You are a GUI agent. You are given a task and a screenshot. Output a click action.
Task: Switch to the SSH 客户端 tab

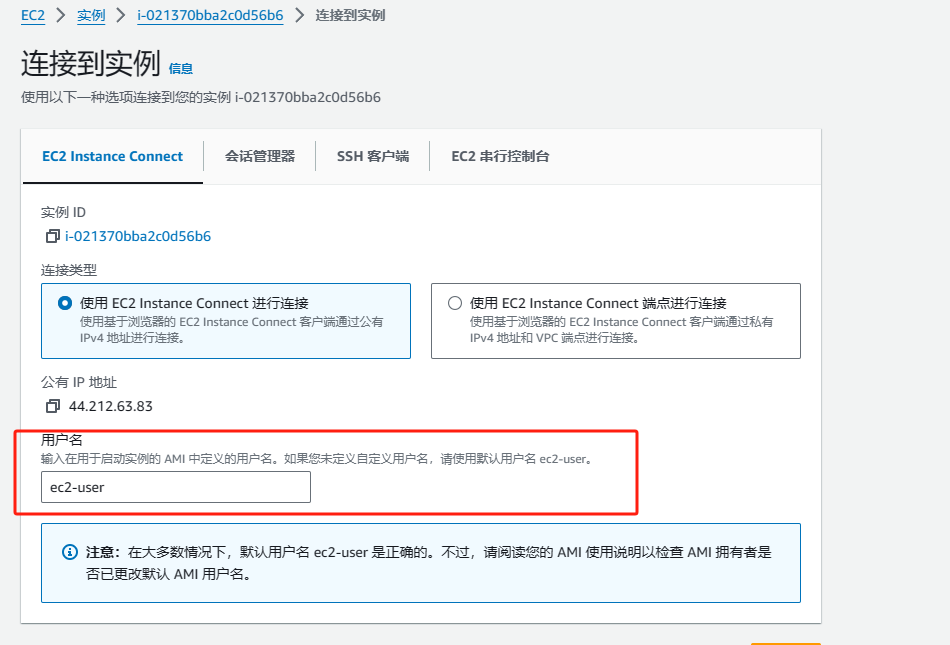(373, 156)
